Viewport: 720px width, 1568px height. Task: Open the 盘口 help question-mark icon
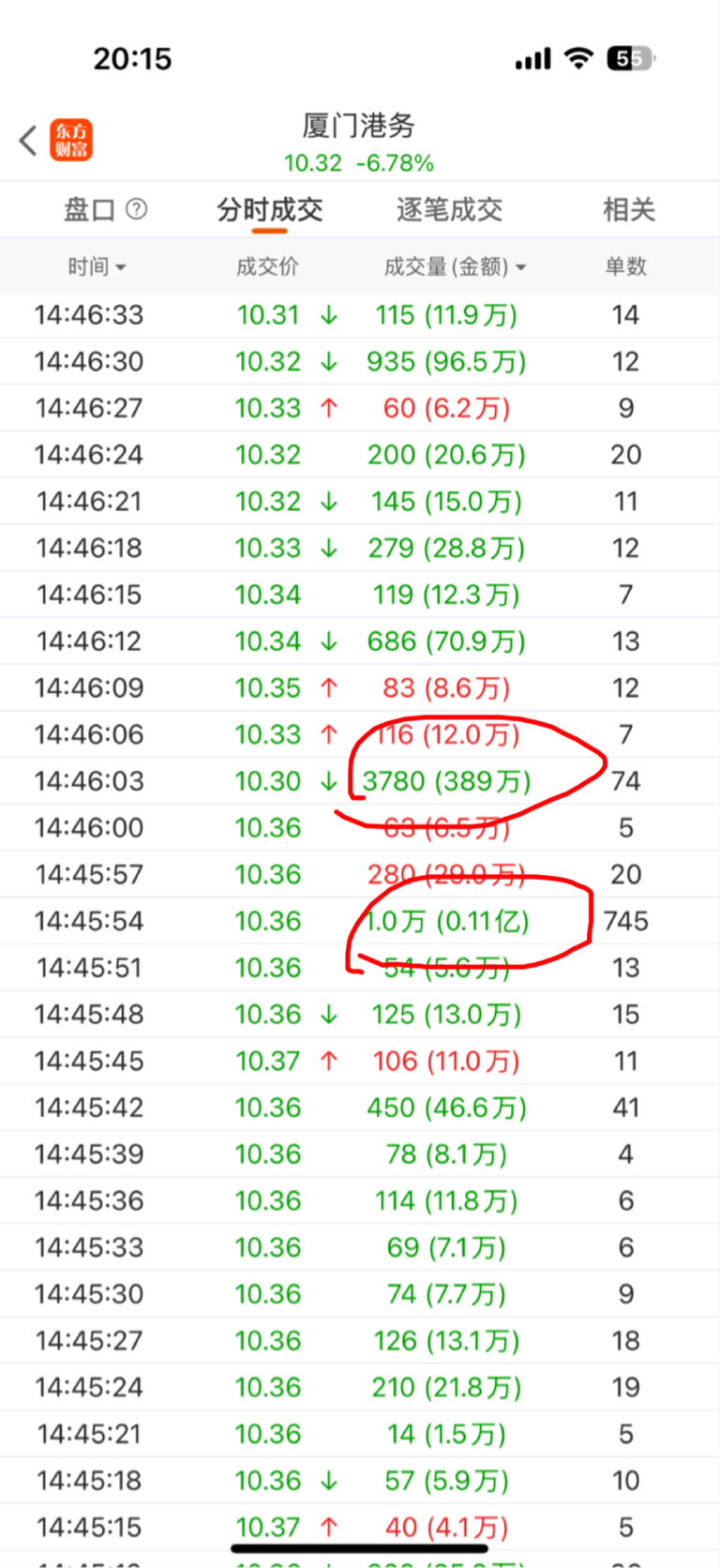[x=137, y=209]
